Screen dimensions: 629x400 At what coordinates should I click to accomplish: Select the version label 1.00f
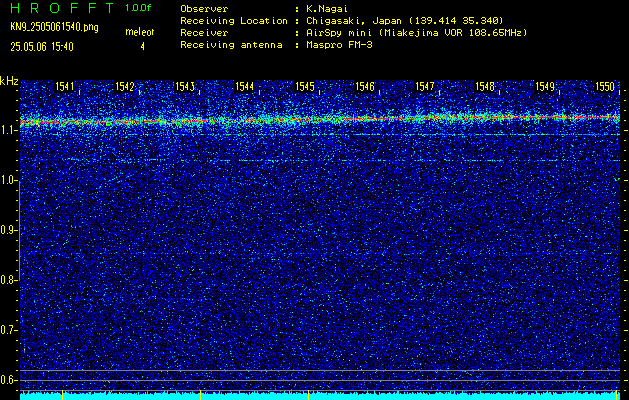138,8
